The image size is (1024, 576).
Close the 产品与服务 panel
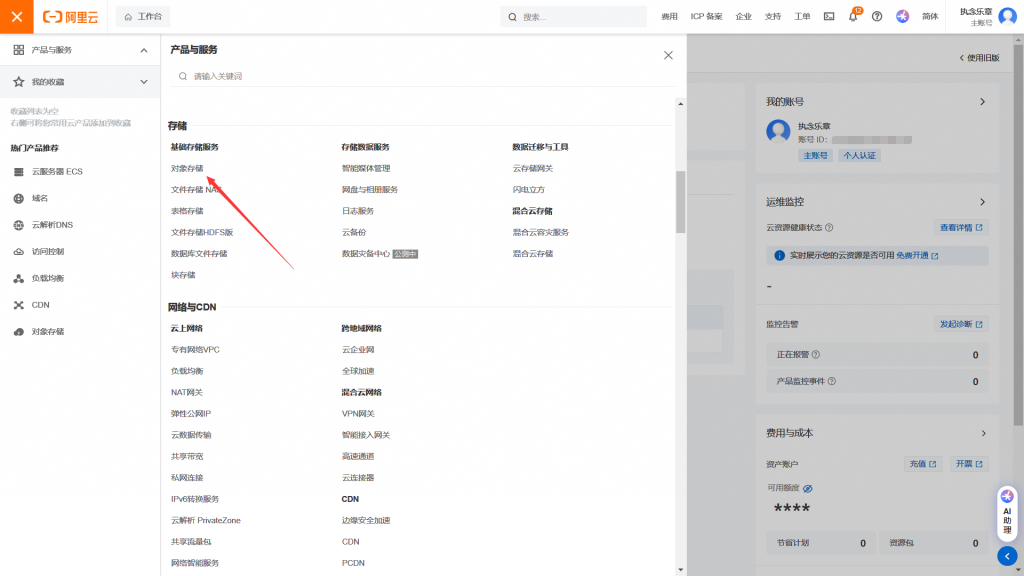coord(668,55)
